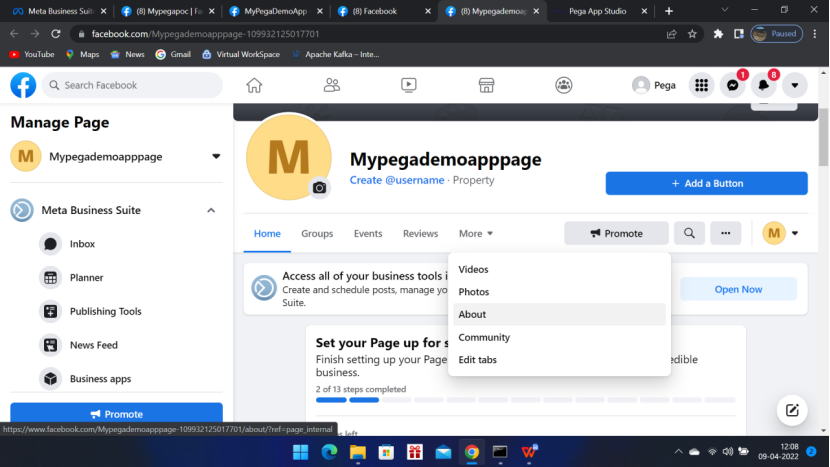Open File Explorer from the taskbar
The image size is (830, 467).
pos(358,452)
